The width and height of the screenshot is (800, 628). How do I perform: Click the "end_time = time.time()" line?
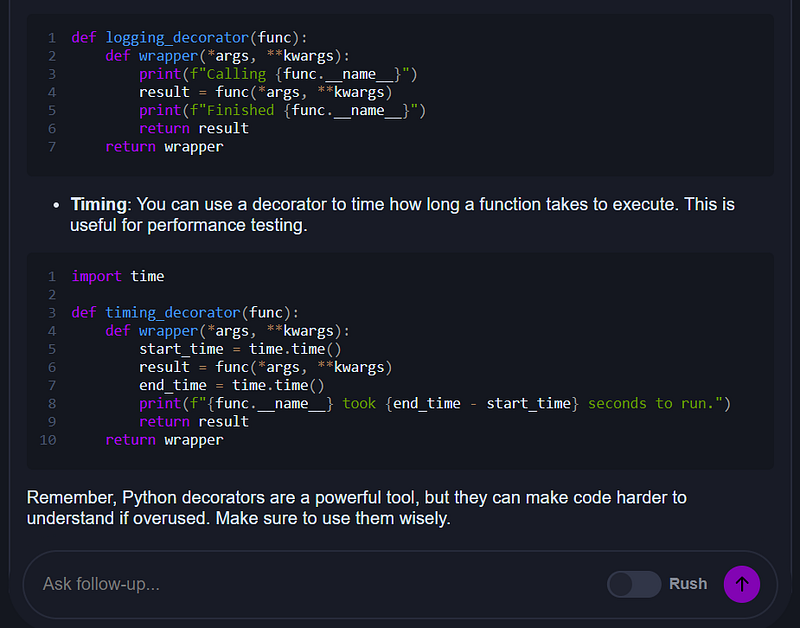coord(232,386)
